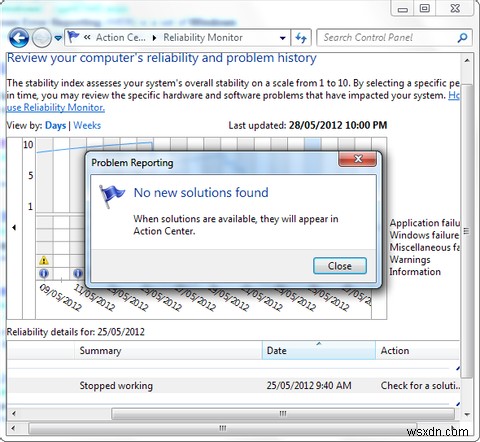Viewport: 480px width, 442px height.
Task: Click the 'Check for a soluti..' action link
Action: [x=420, y=386]
